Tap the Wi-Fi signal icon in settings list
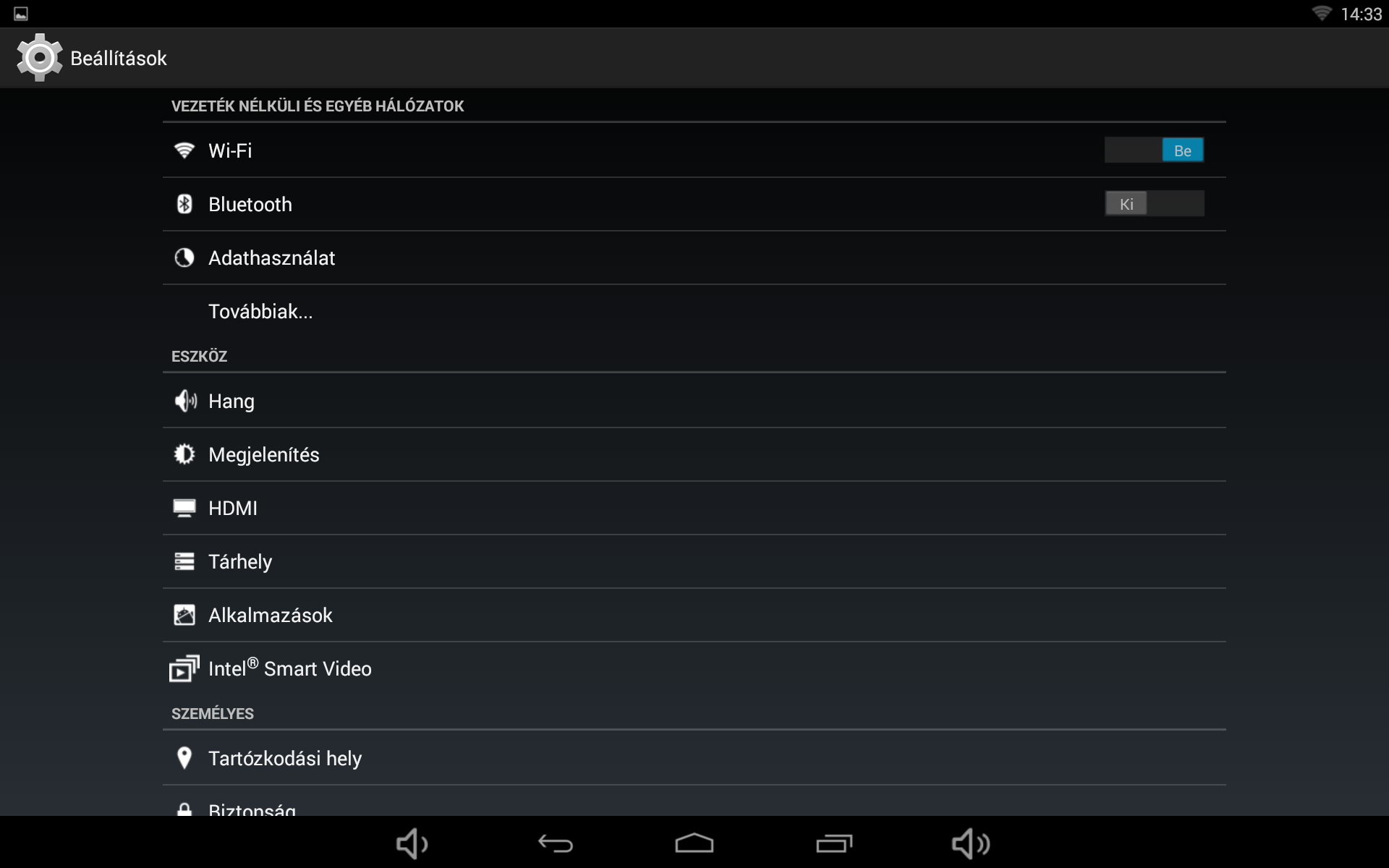Viewport: 1389px width, 868px height. tap(184, 150)
